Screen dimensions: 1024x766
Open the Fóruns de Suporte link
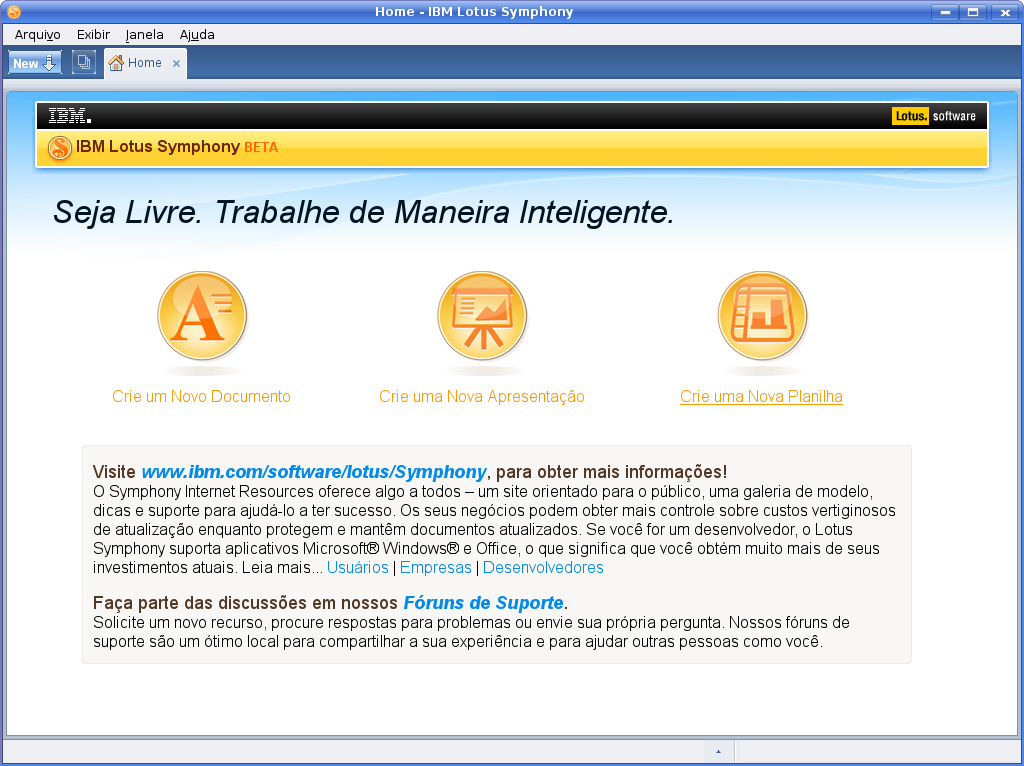click(x=483, y=602)
